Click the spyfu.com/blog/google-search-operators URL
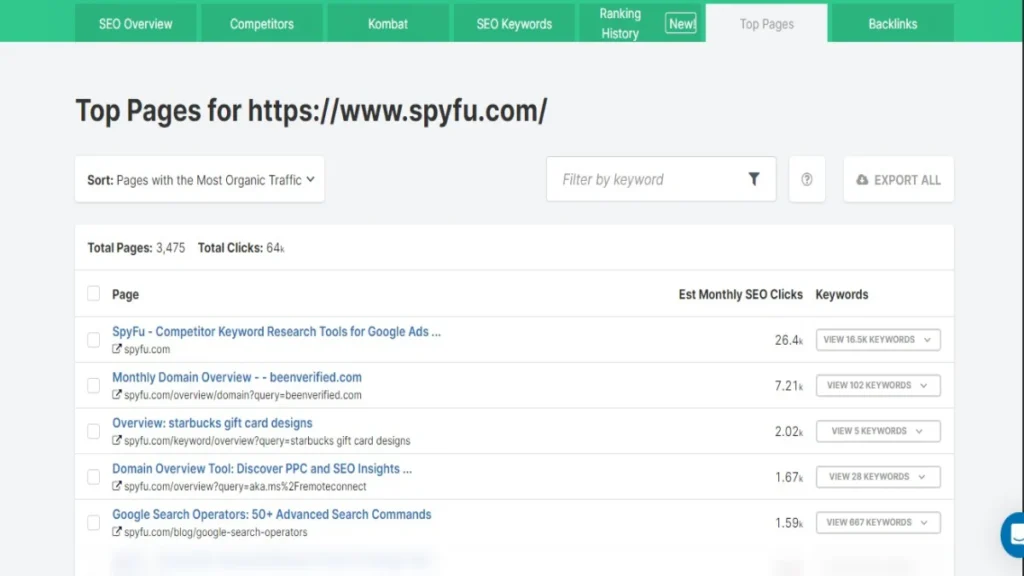 click(216, 532)
